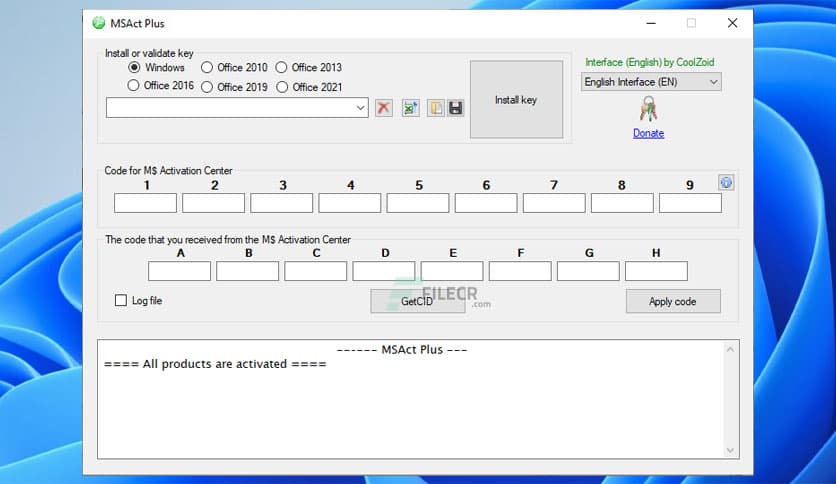Click the keys donate icon
This screenshot has height=484, width=836.
point(648,109)
